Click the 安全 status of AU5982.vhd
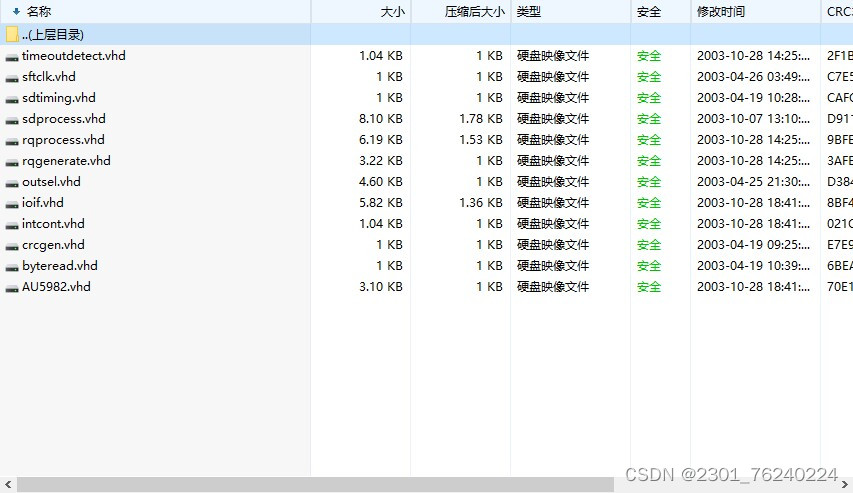The height and width of the screenshot is (493, 853). tap(649, 287)
